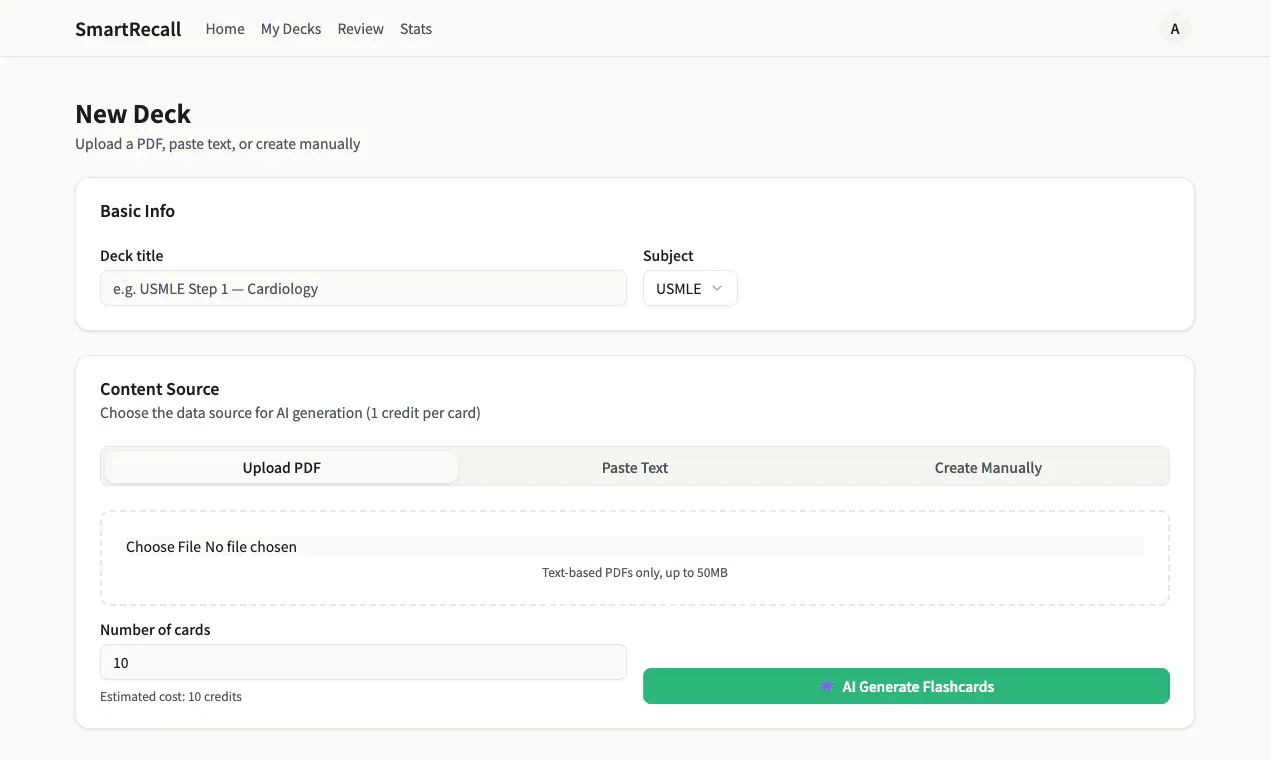Switch to the Create Manually tab
The image size is (1270, 760).
coord(988,467)
